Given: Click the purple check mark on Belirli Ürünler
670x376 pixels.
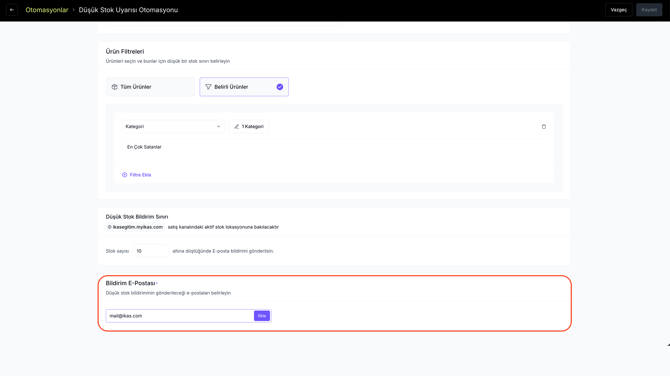Looking at the screenshot, I should [x=279, y=87].
